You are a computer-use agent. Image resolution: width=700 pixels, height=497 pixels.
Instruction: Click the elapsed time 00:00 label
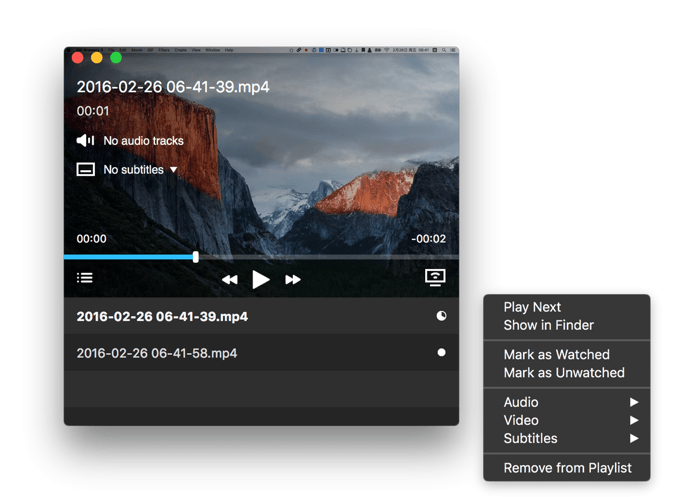point(92,239)
